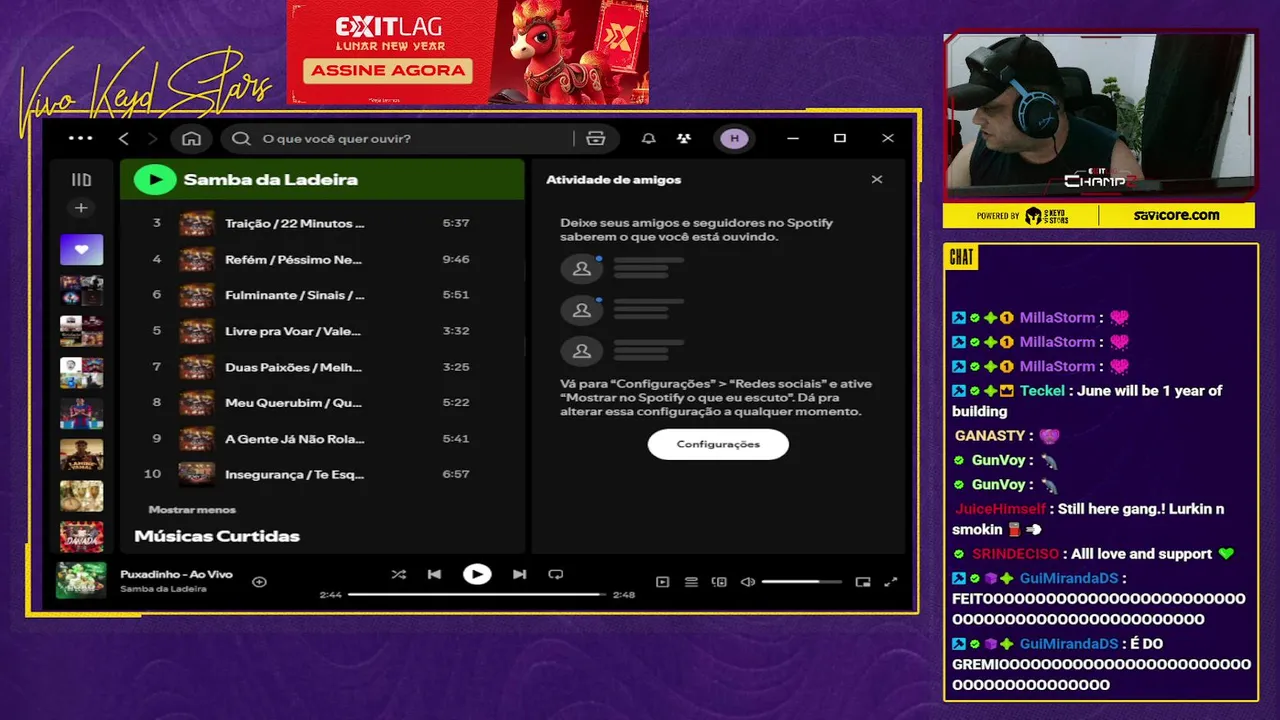Click 'ASSINE AGORA' on the ExitLag banner
Viewport: 1280px width, 720px height.
coord(389,70)
